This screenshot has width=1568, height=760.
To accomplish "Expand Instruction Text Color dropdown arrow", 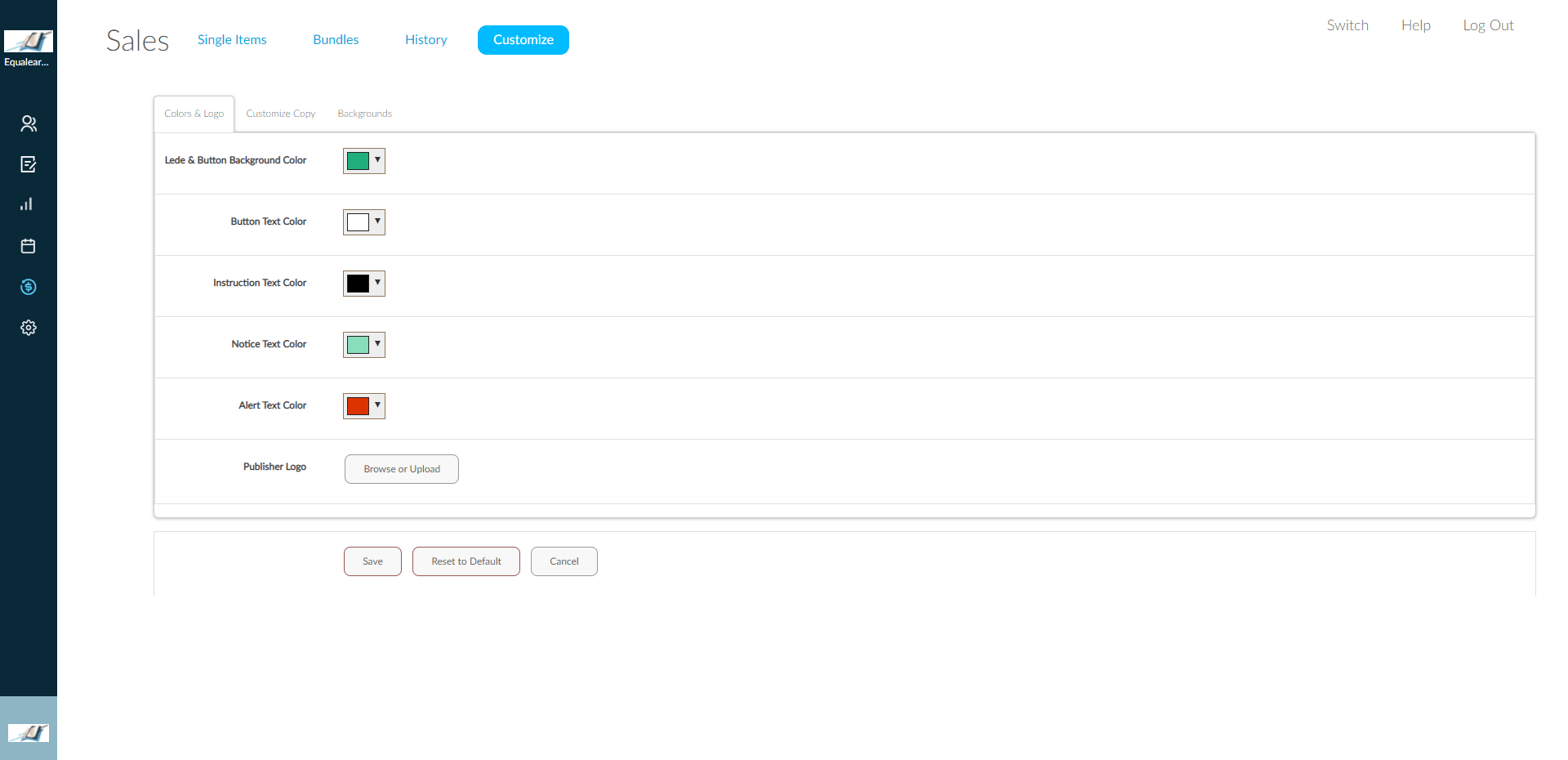I will [x=377, y=283].
